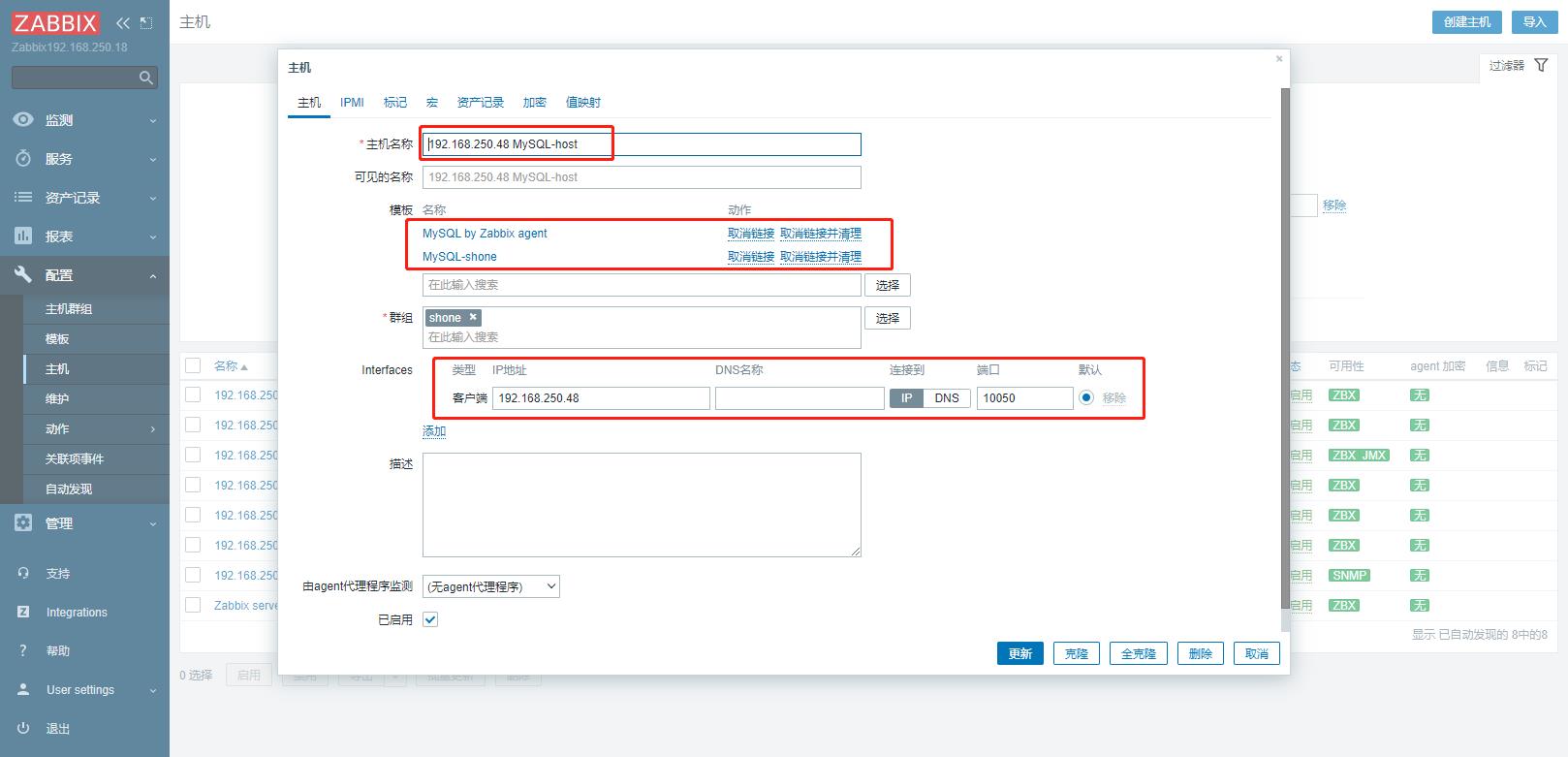Image resolution: width=1568 pixels, height=757 pixels.
Task: Collapse the sidebar with double-arrow icon
Action: click(x=122, y=23)
